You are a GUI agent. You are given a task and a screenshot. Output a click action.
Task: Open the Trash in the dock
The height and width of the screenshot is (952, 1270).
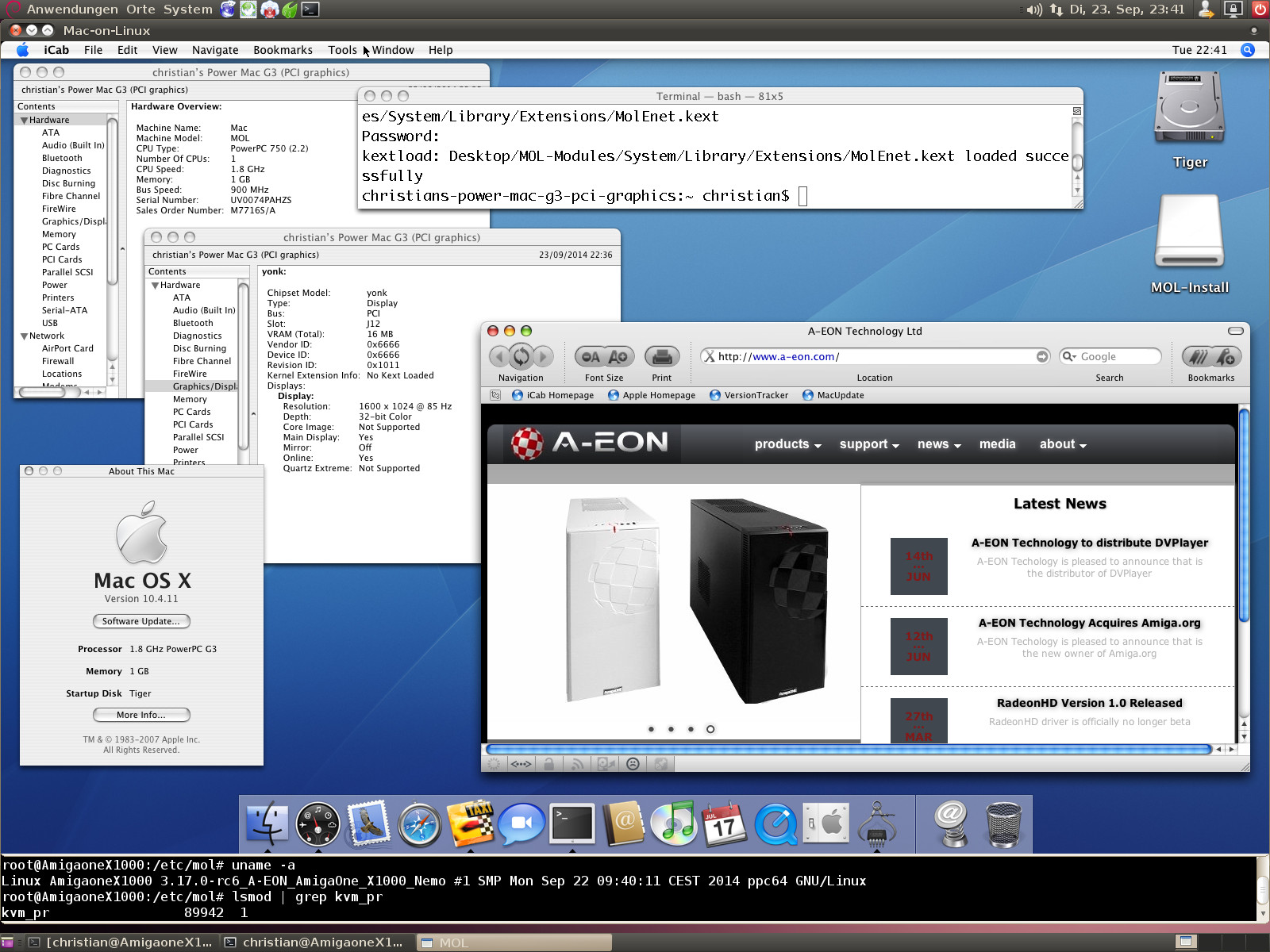(x=1003, y=824)
